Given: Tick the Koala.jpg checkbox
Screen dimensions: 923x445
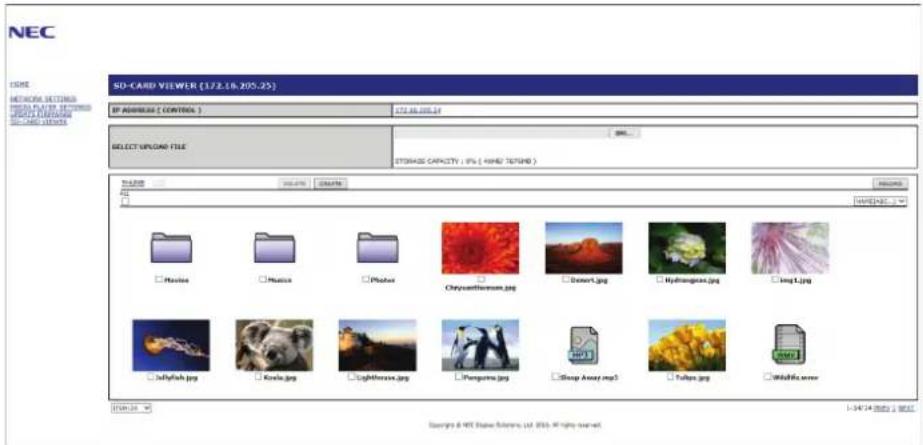Looking at the screenshot, I should pyautogui.click(x=258, y=377).
